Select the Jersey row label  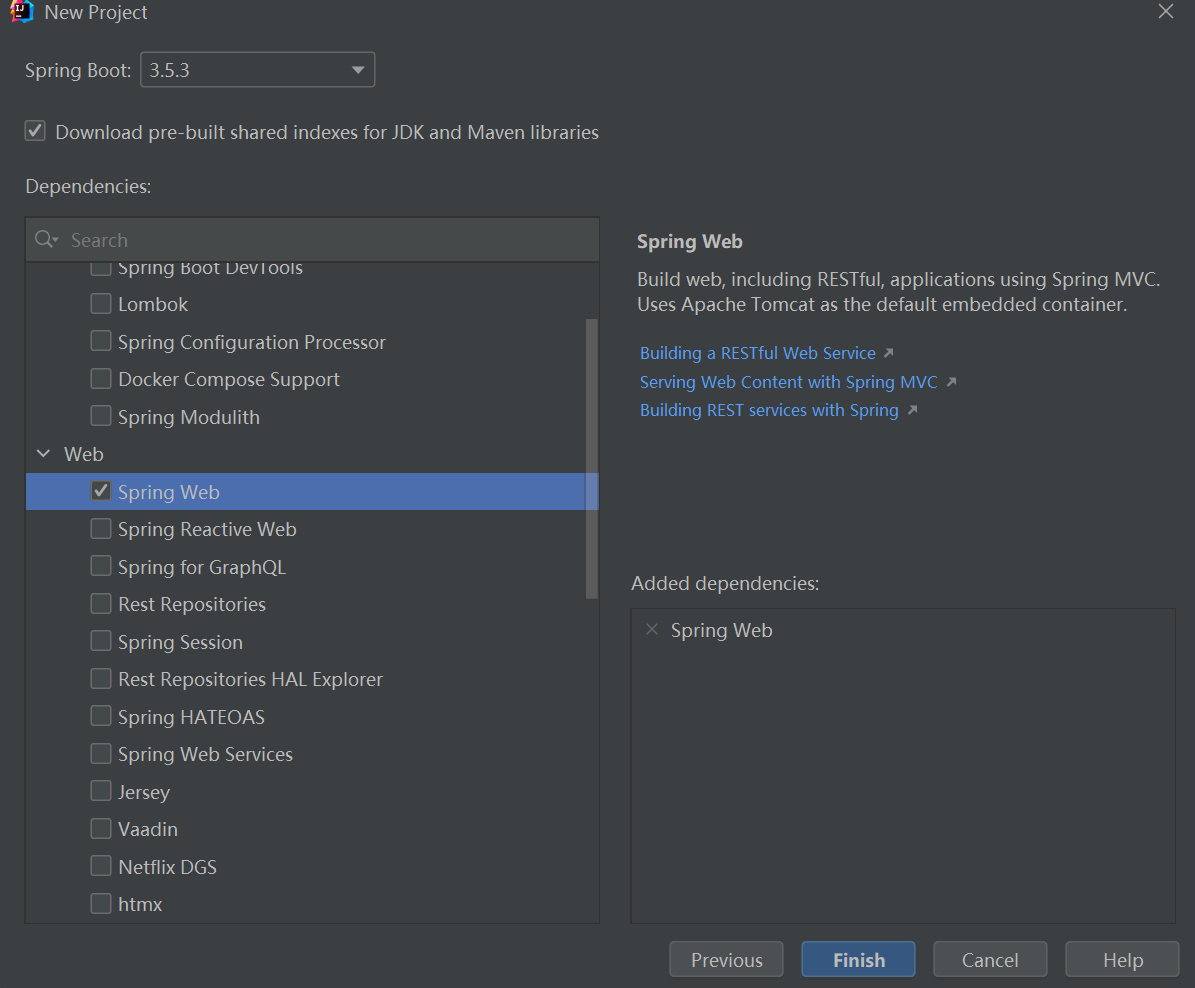pos(144,792)
